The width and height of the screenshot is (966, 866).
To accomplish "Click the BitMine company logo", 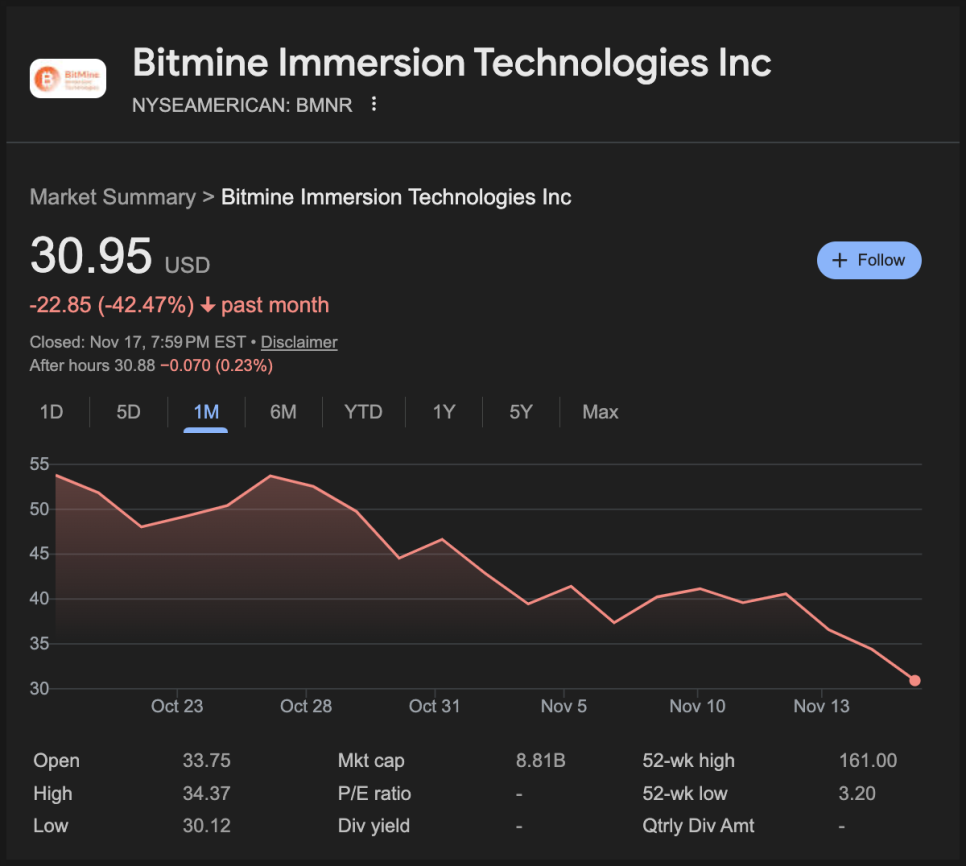I will 68,78.
